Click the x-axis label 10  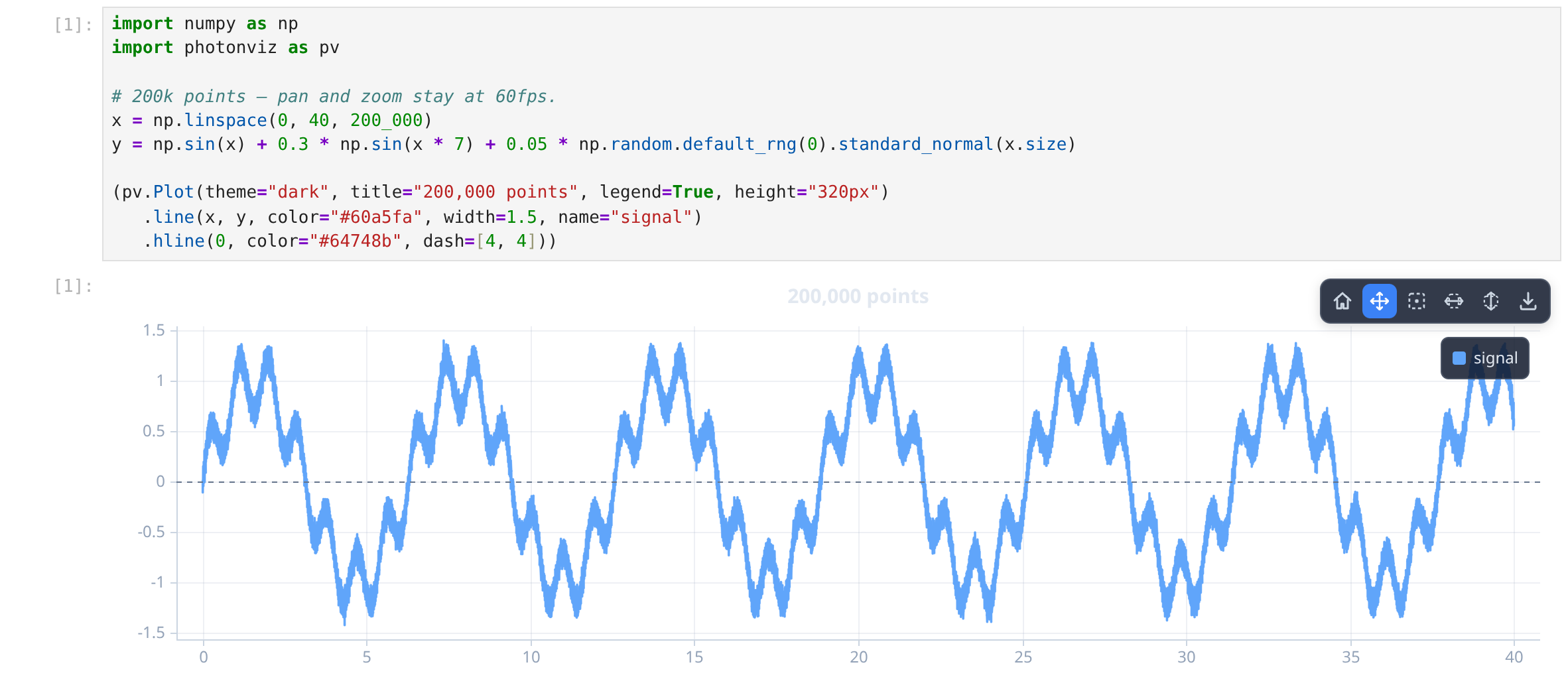[x=531, y=657]
